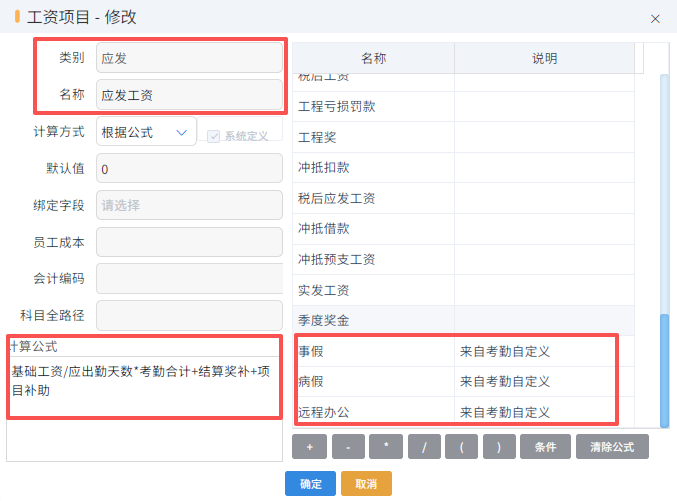Select the 冲抵扣款 row
677x501 pixels.
tap(463, 168)
